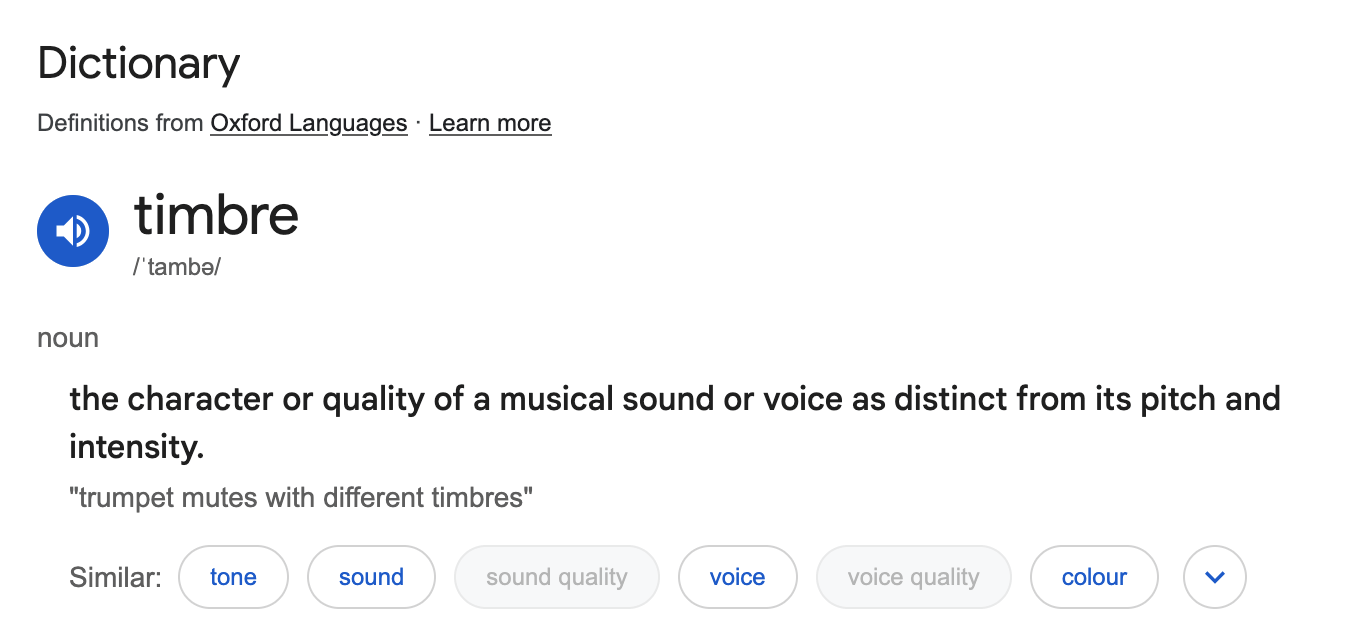Click the definition text of timbre
Screen dimensions: 1368x626
(674, 398)
